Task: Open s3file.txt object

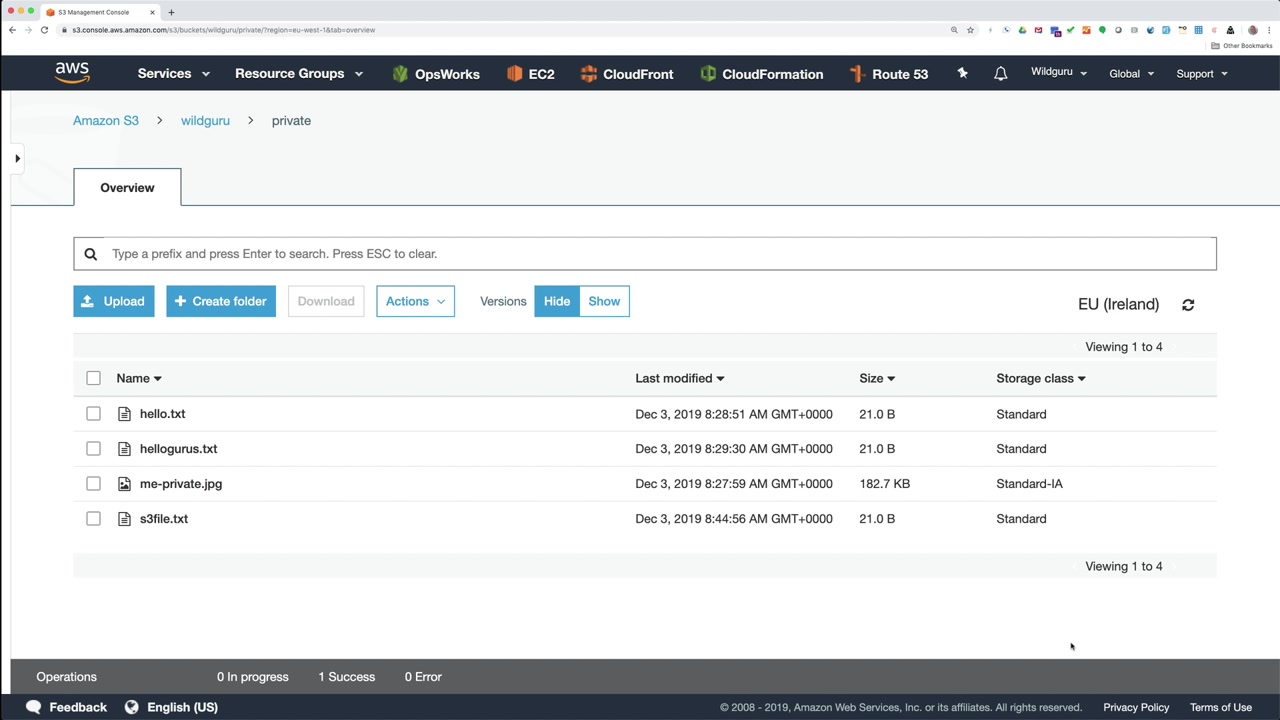Action: [x=164, y=519]
